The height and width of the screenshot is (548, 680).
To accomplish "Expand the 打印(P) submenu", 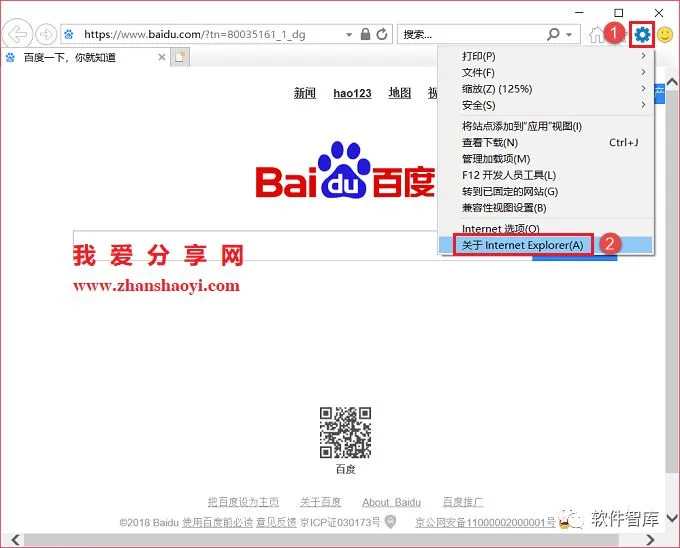I will coord(546,56).
